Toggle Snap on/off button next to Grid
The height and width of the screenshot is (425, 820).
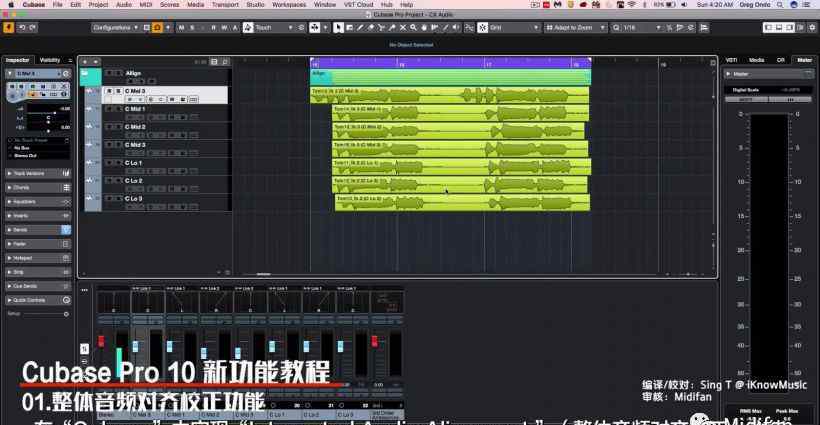coord(482,27)
